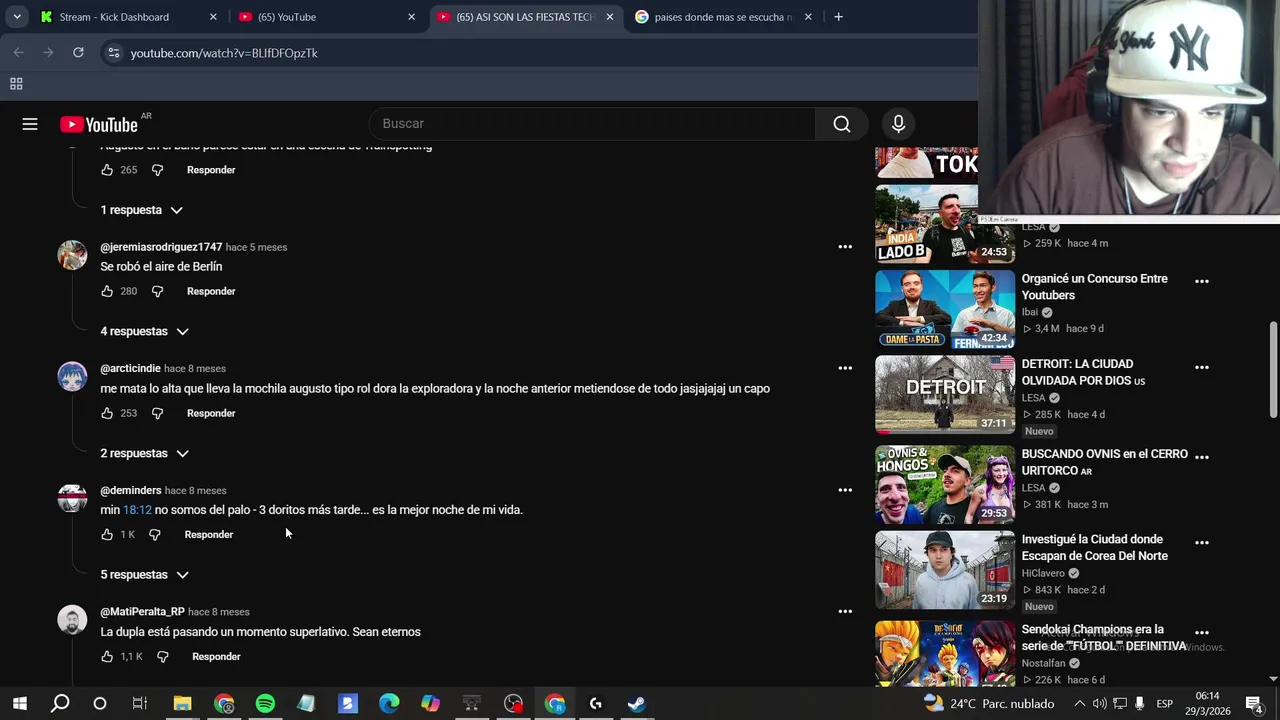Reload the current page
The width and height of the screenshot is (1280, 720).
[x=78, y=53]
